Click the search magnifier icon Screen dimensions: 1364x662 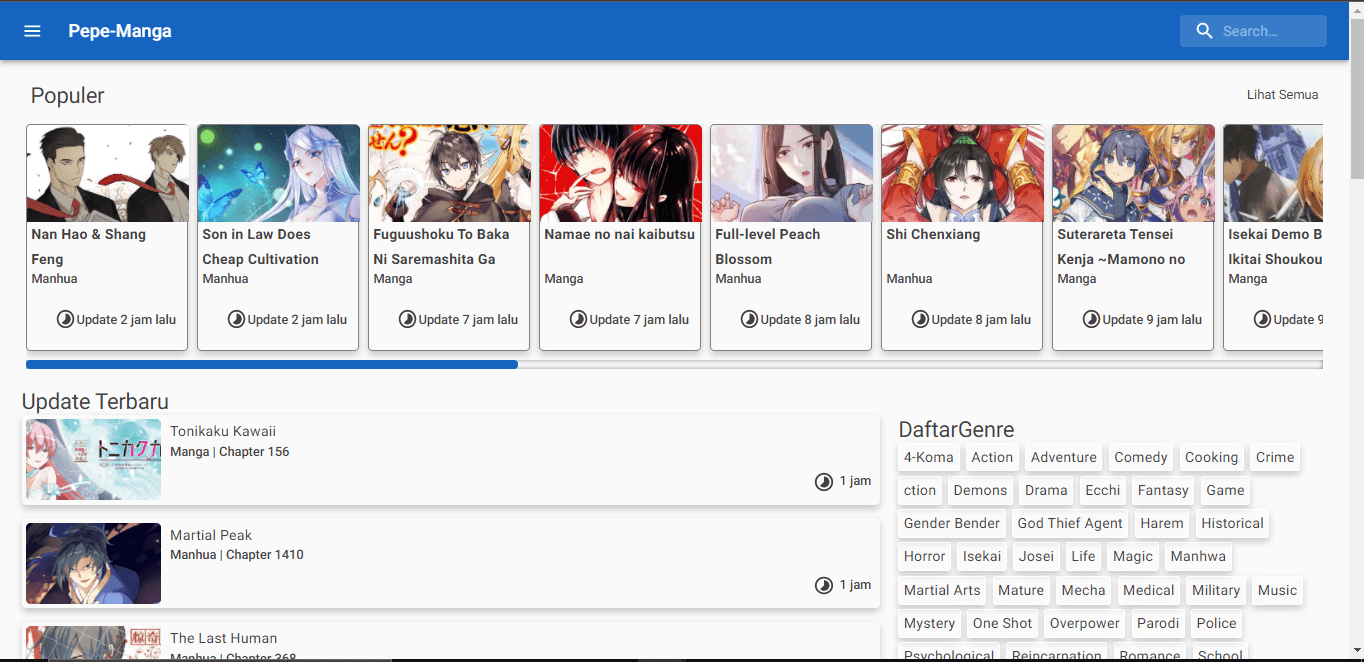click(1204, 31)
